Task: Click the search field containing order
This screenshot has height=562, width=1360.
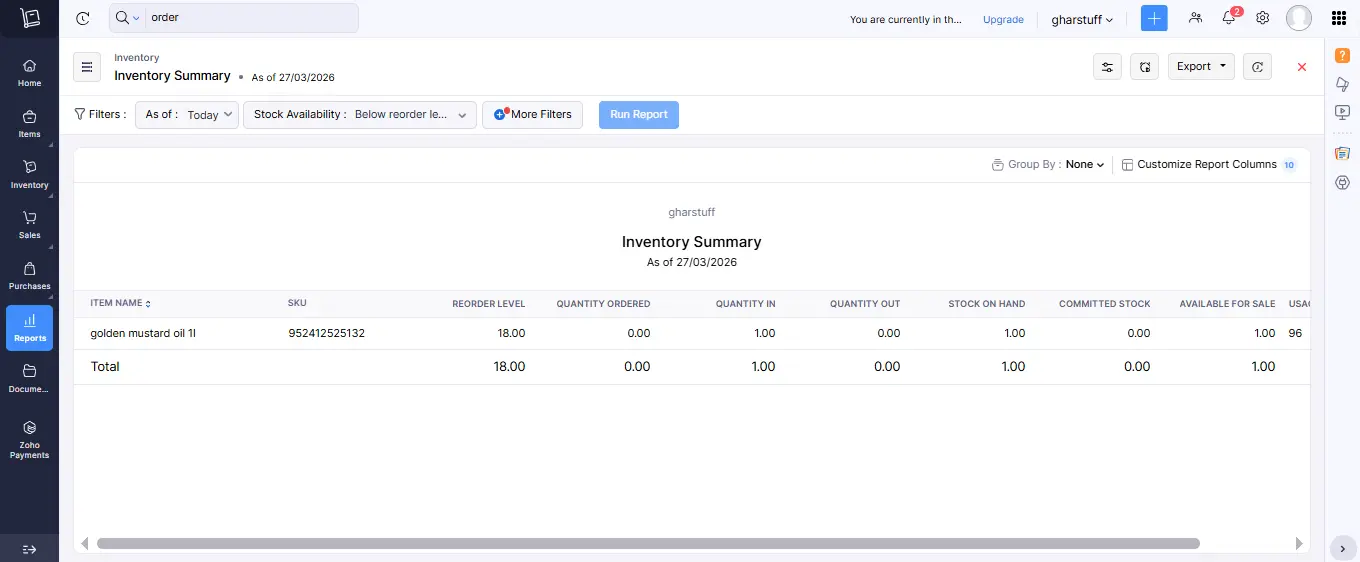Action: point(252,18)
